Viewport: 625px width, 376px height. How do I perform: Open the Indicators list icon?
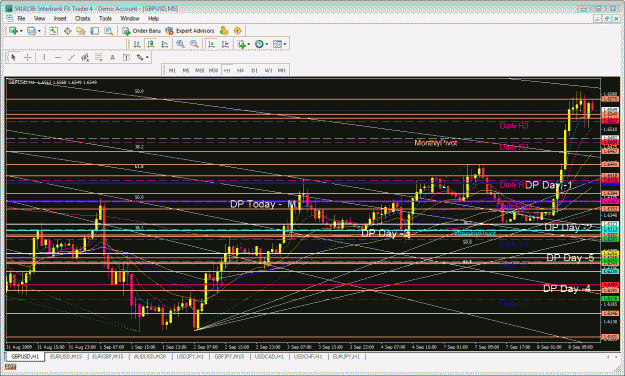[x=241, y=44]
